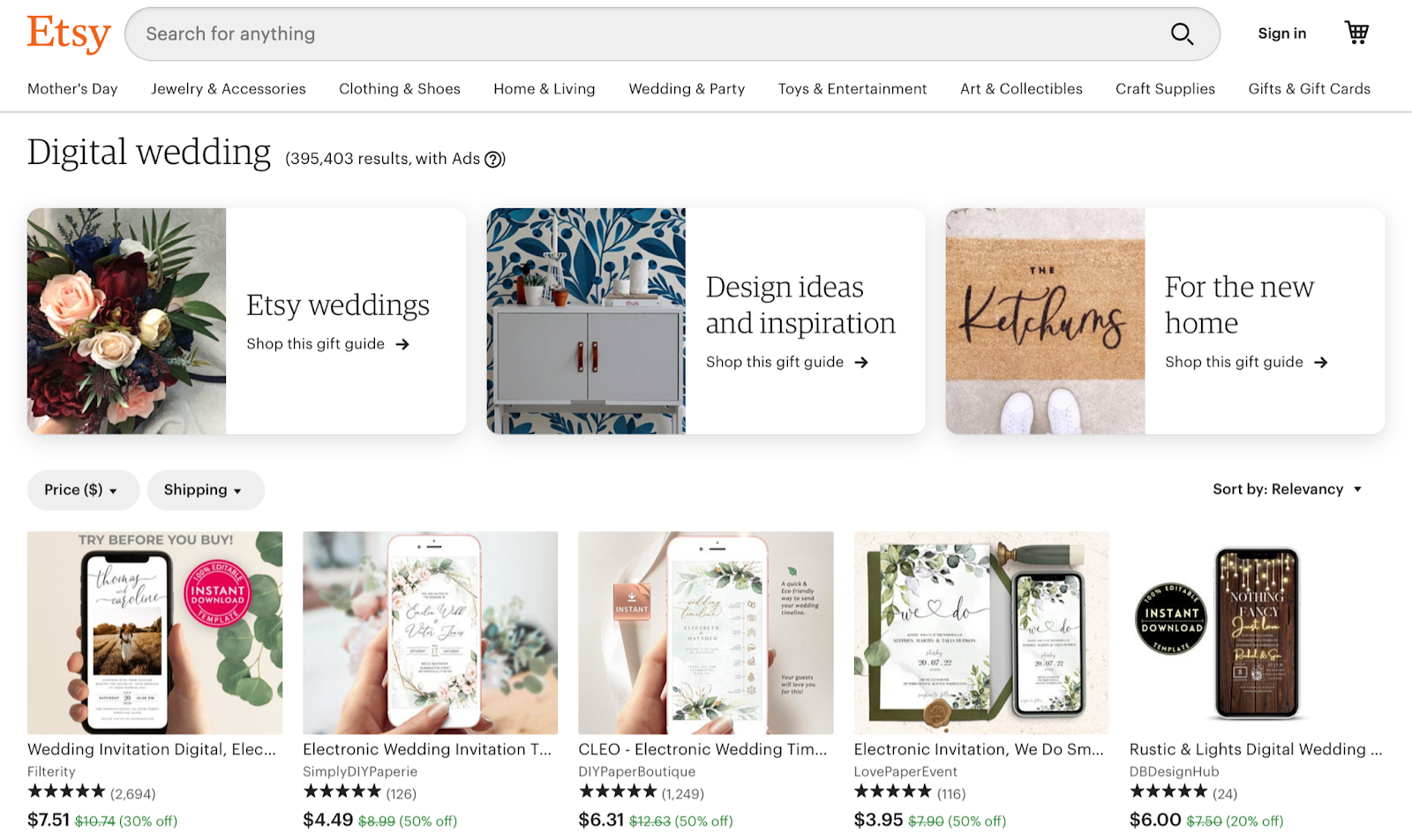Open Home & Living category
Viewport: 1412px width, 840px height.
click(x=545, y=89)
